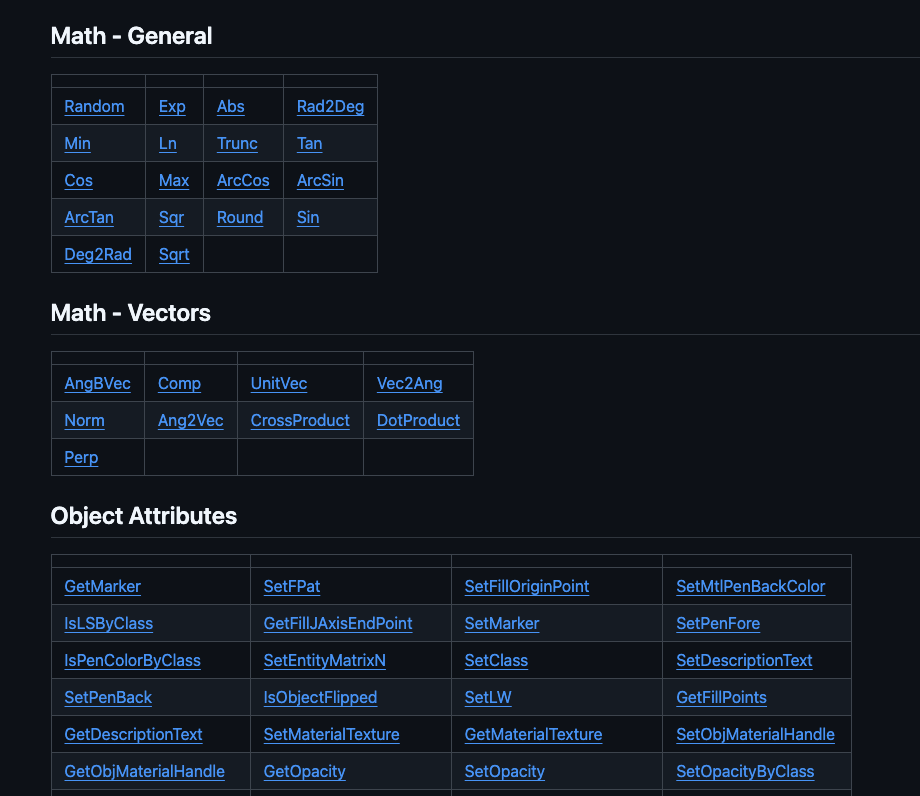This screenshot has width=920, height=796.
Task: Open the GetMarker attribute link
Action: [x=102, y=587]
